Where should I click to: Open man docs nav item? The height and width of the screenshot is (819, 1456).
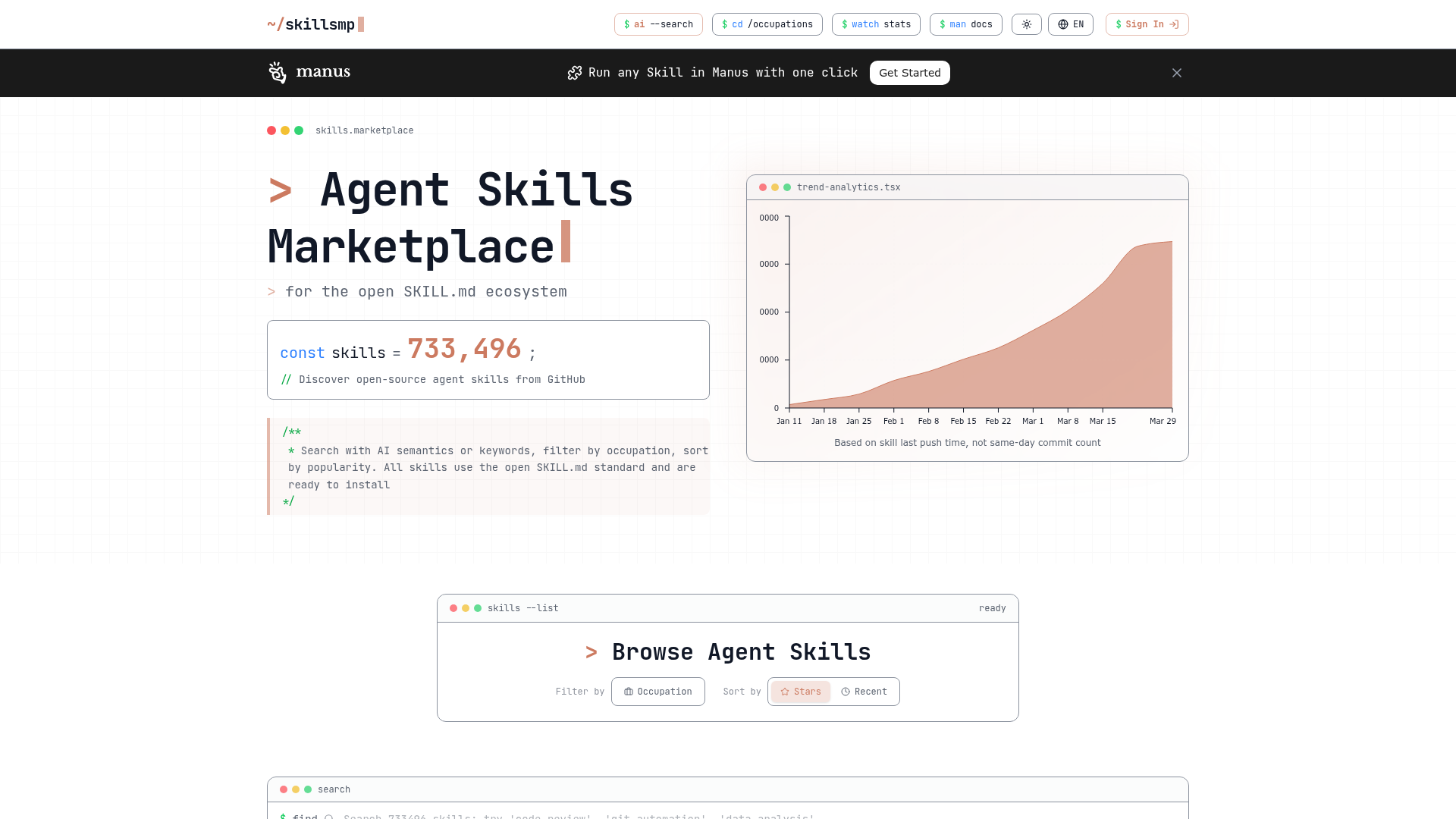click(965, 24)
